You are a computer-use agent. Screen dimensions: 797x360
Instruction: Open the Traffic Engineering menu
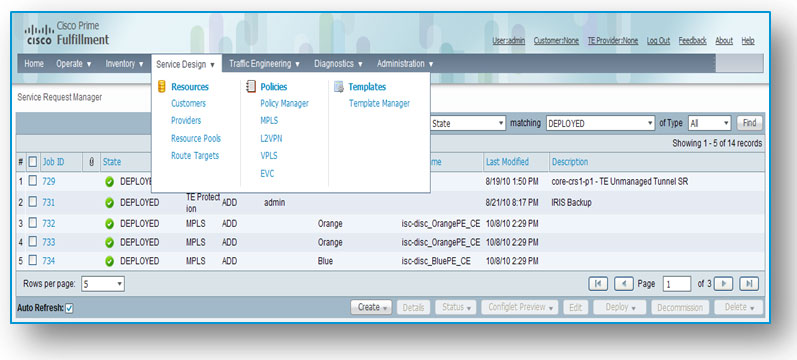(264, 64)
